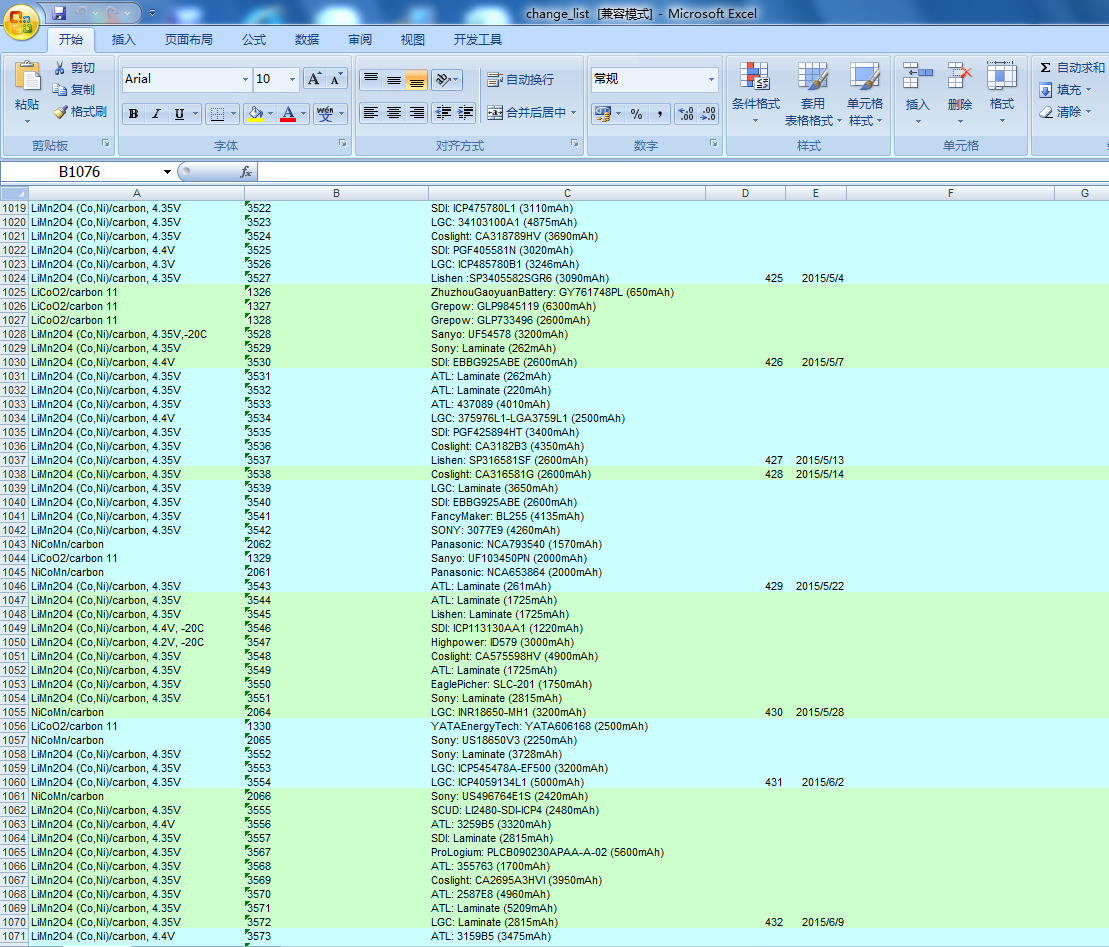Open the 审阅 tab
1109x947 pixels.
pos(360,40)
